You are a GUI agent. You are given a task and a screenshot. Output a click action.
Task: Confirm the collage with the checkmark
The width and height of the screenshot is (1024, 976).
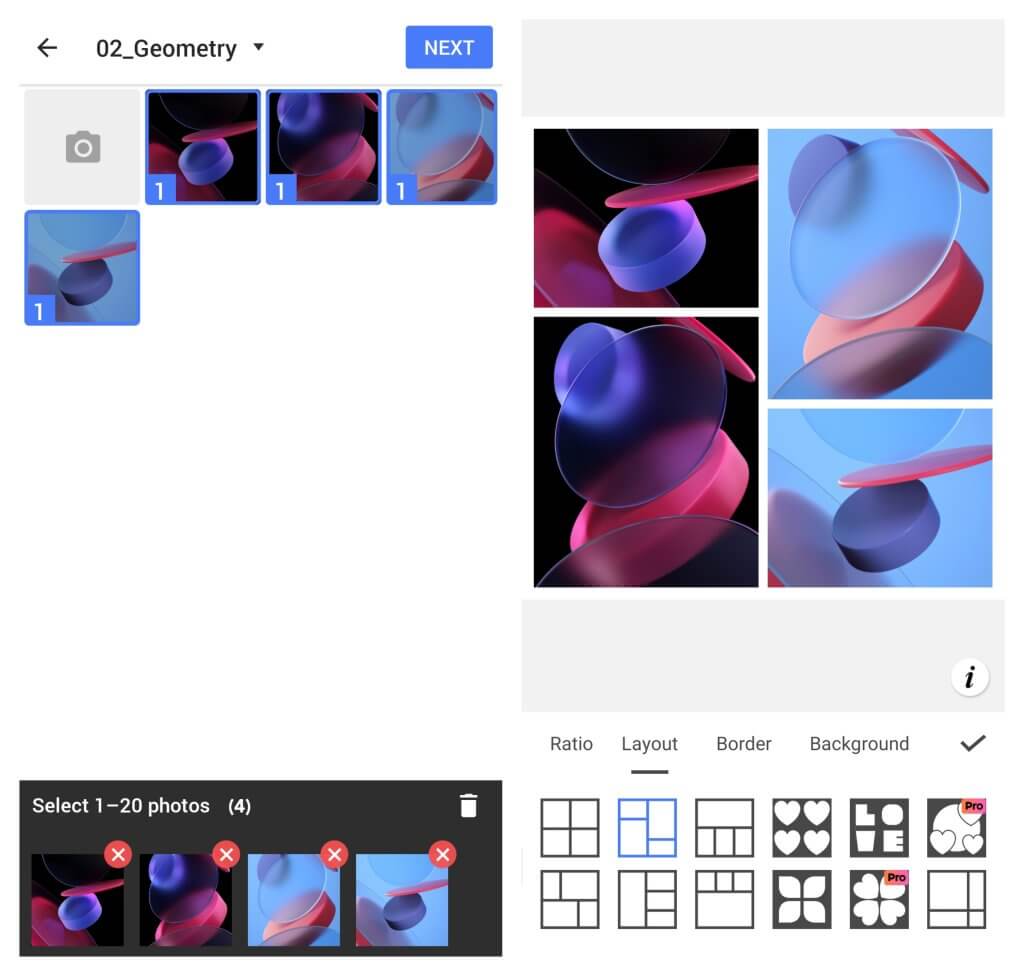click(973, 743)
